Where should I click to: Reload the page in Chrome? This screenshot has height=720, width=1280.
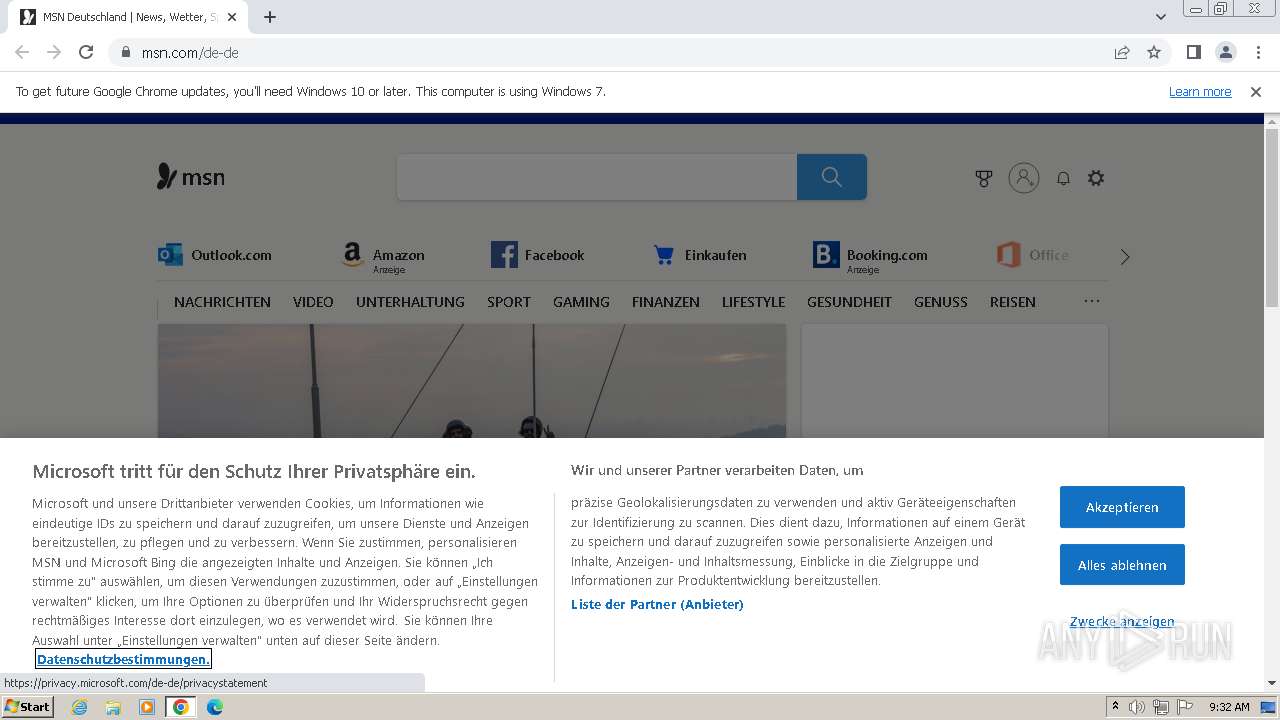pos(86,52)
